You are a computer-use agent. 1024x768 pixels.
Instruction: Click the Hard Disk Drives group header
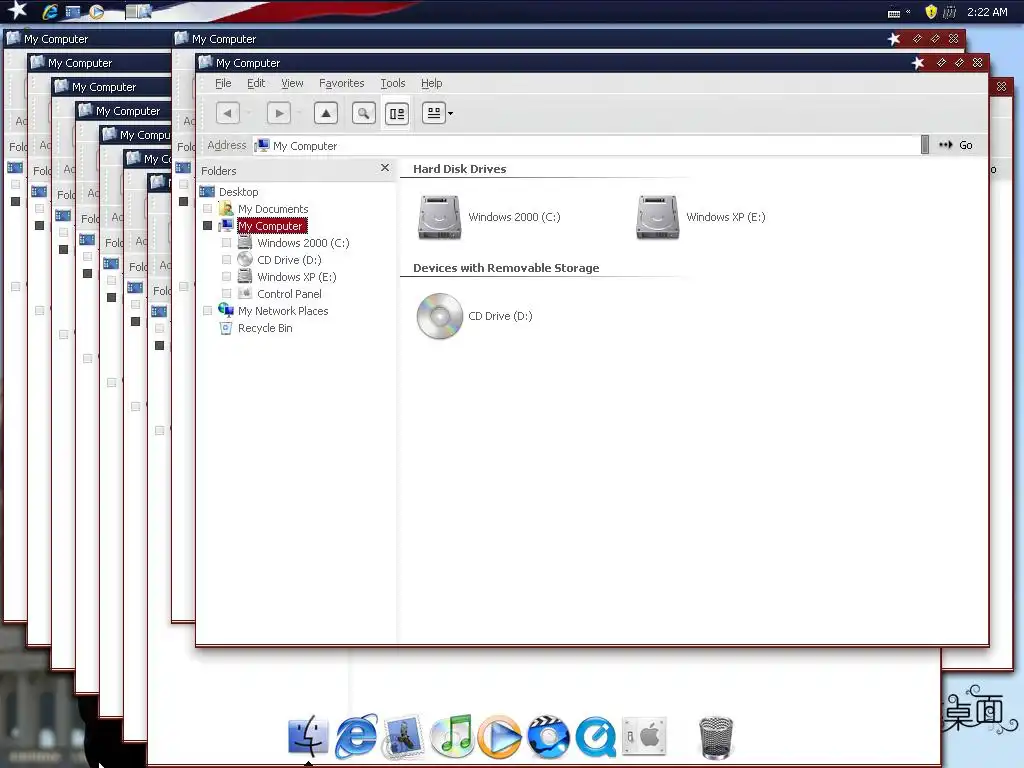[460, 168]
